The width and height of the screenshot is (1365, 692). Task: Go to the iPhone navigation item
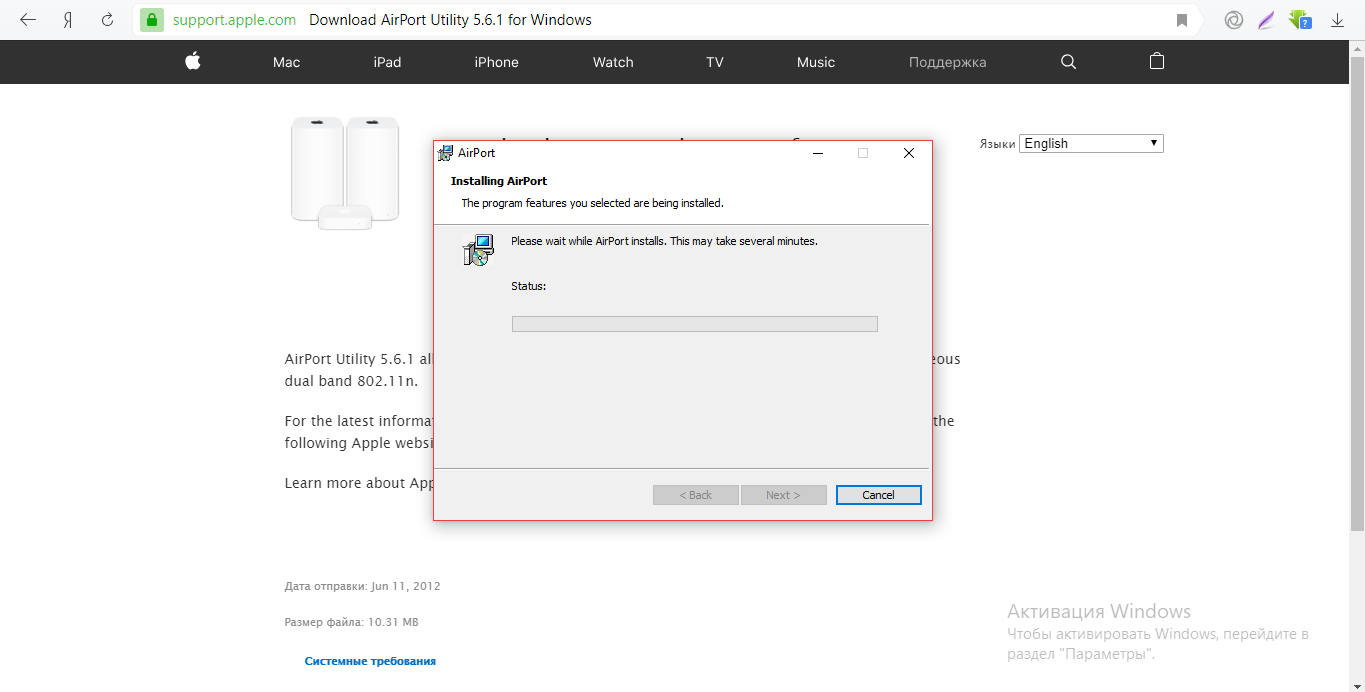pos(496,62)
